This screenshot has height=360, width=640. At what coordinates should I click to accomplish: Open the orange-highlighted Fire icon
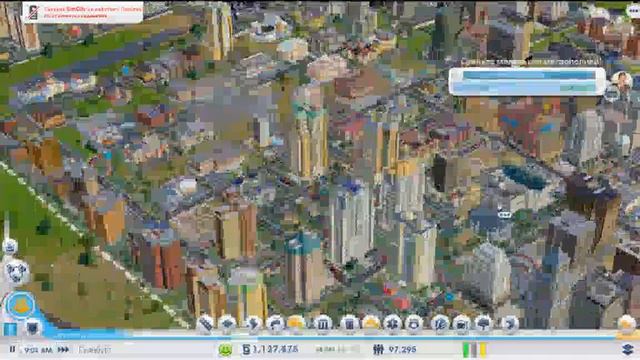point(371,324)
